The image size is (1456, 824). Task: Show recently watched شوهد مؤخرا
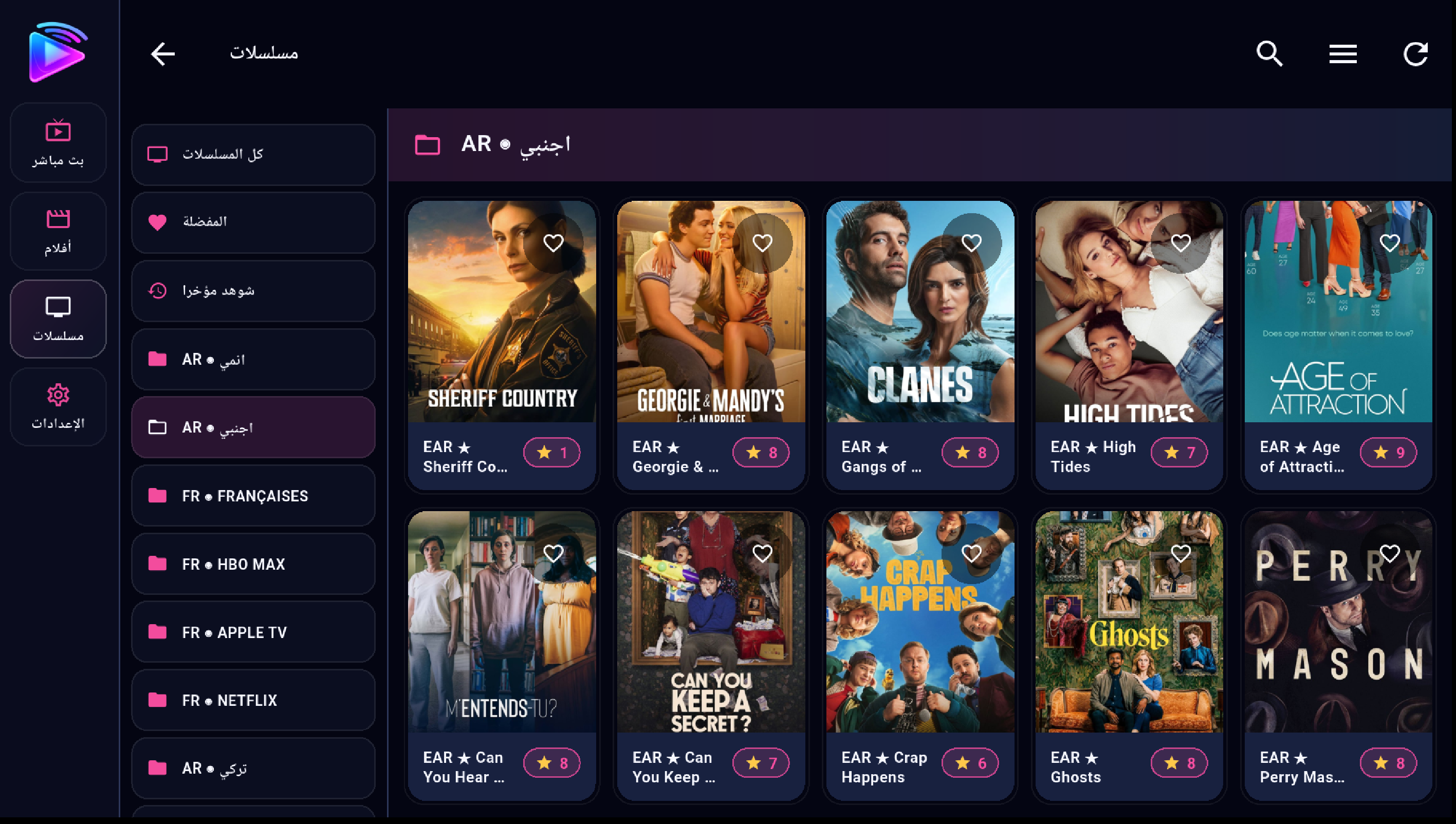[x=253, y=291]
